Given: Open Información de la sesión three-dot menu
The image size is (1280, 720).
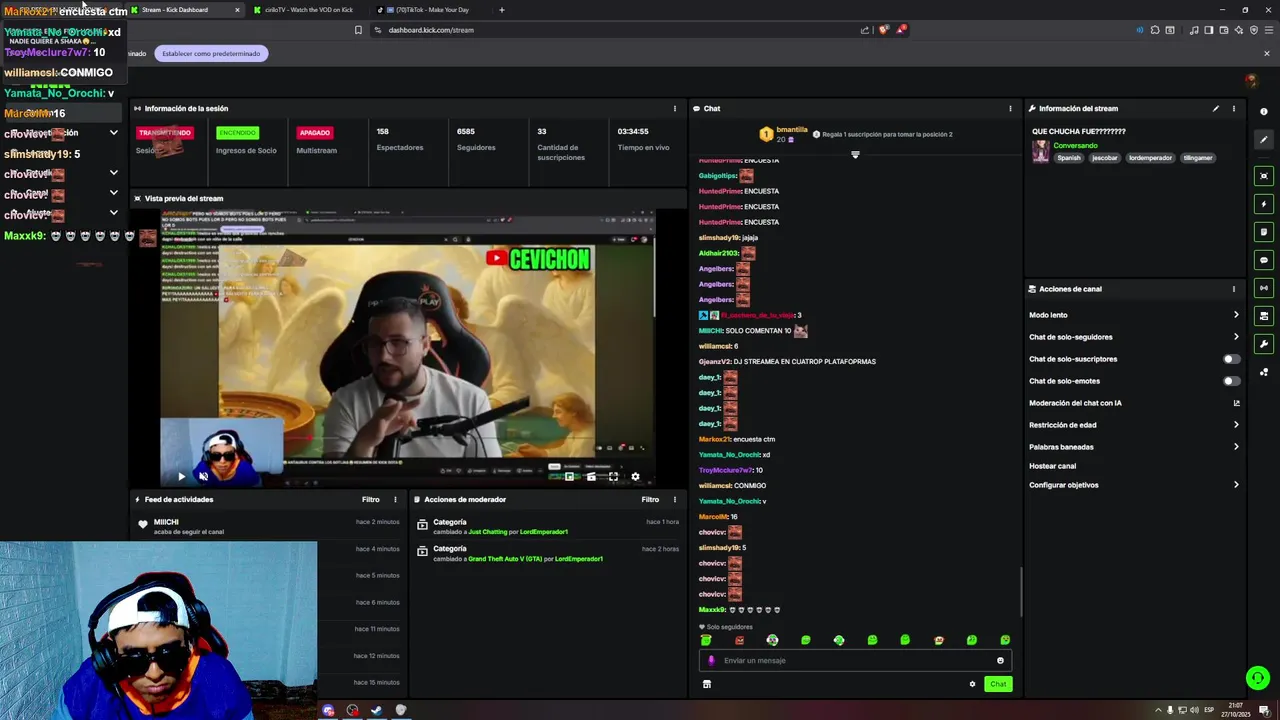Looking at the screenshot, I should (x=674, y=108).
